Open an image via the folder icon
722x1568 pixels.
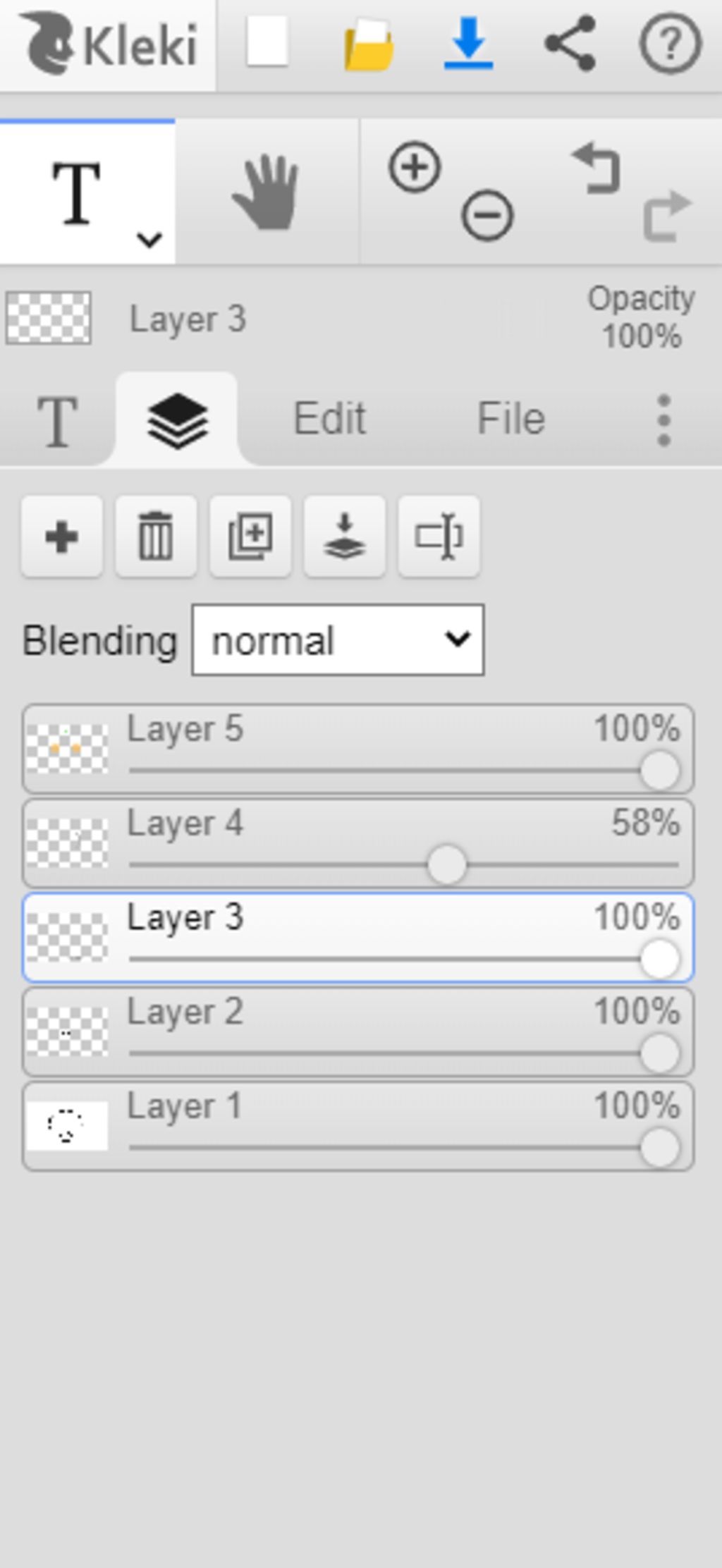click(x=368, y=46)
